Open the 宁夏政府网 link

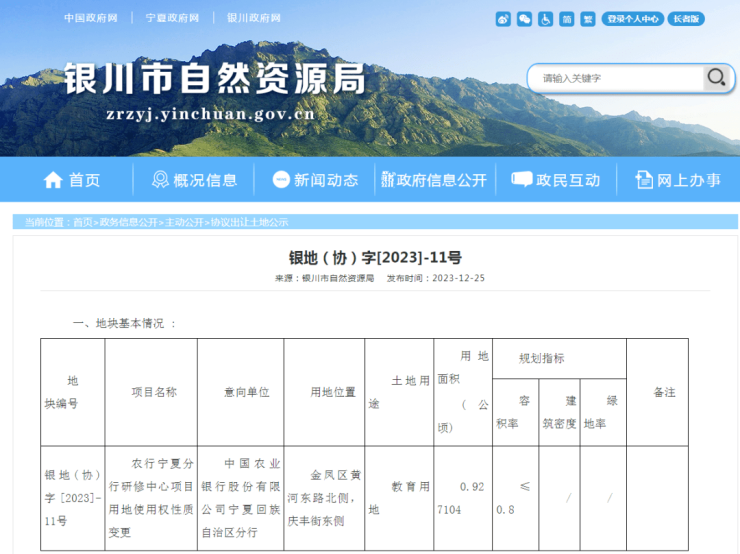pos(172,18)
